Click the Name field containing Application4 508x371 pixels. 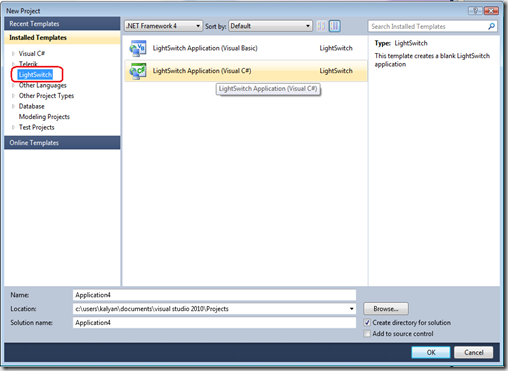point(214,295)
